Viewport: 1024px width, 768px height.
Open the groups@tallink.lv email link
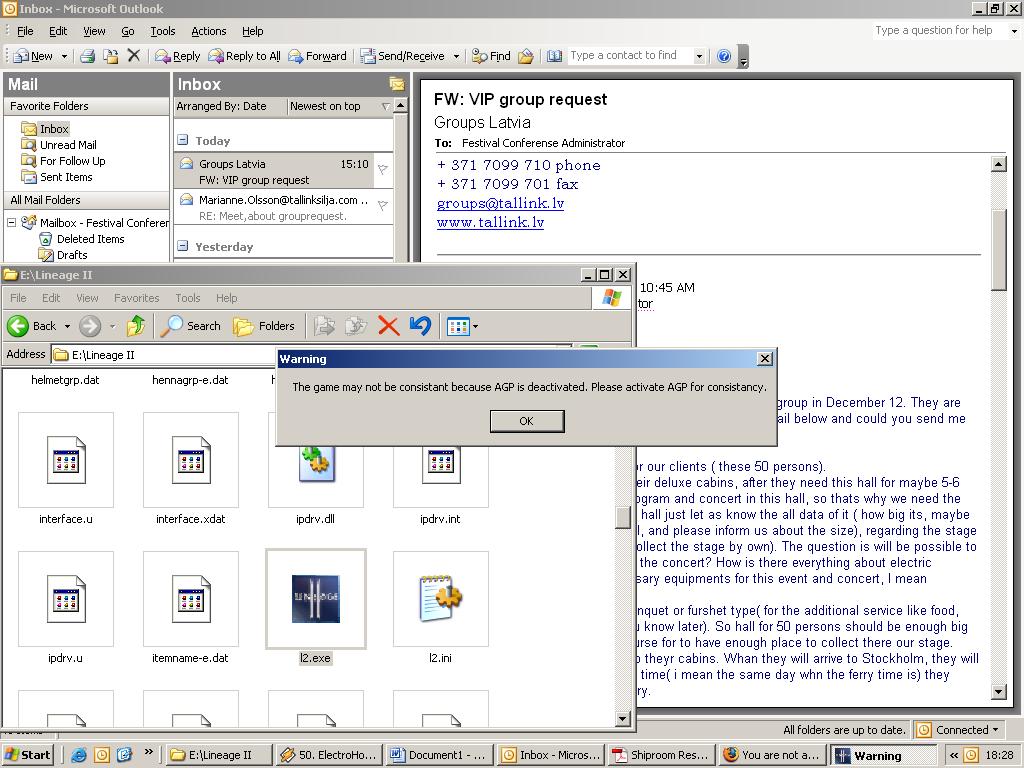tap(500, 203)
